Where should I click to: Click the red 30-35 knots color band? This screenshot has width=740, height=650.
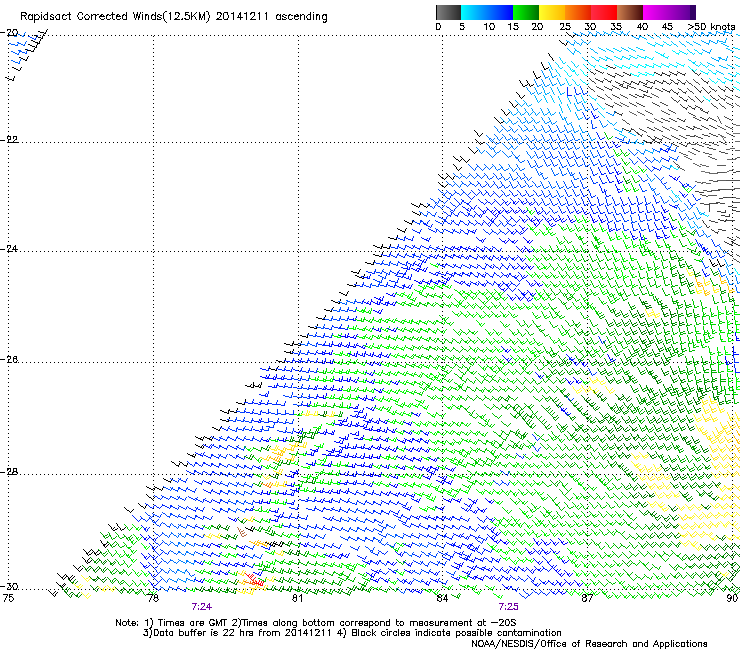click(x=604, y=12)
